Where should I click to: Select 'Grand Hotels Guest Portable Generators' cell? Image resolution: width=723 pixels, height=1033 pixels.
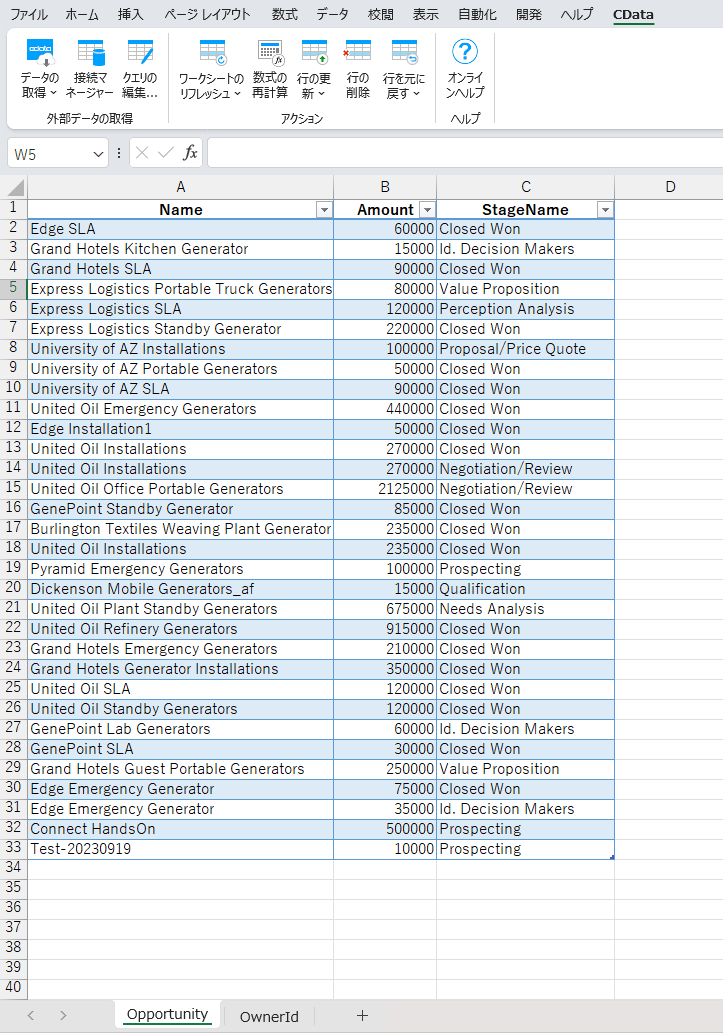pyautogui.click(x=181, y=769)
